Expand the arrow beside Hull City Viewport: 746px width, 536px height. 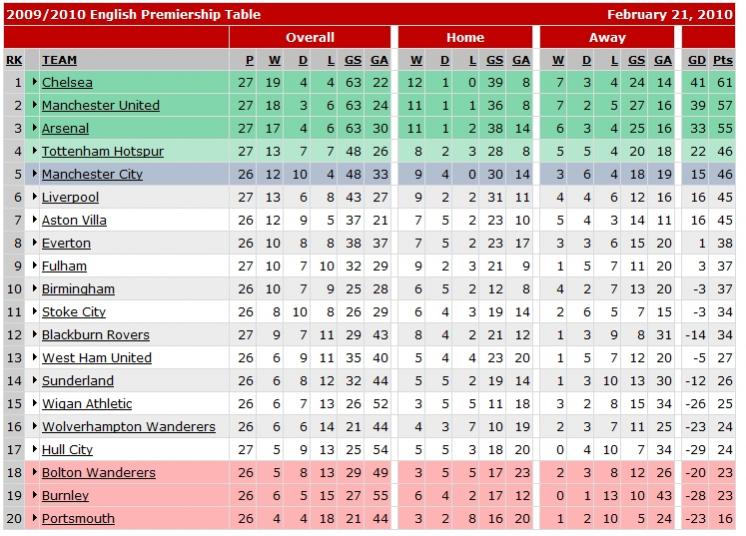(35, 450)
